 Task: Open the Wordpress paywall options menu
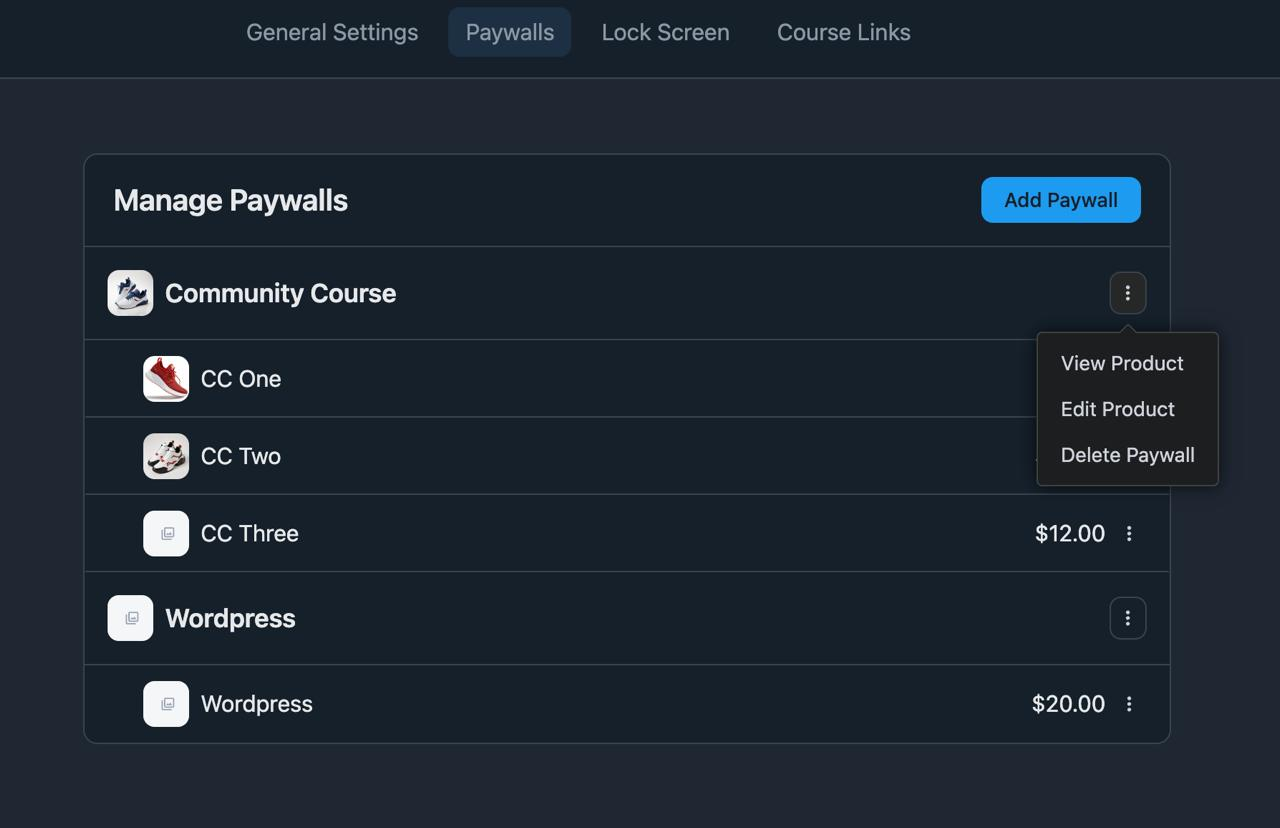1128,618
